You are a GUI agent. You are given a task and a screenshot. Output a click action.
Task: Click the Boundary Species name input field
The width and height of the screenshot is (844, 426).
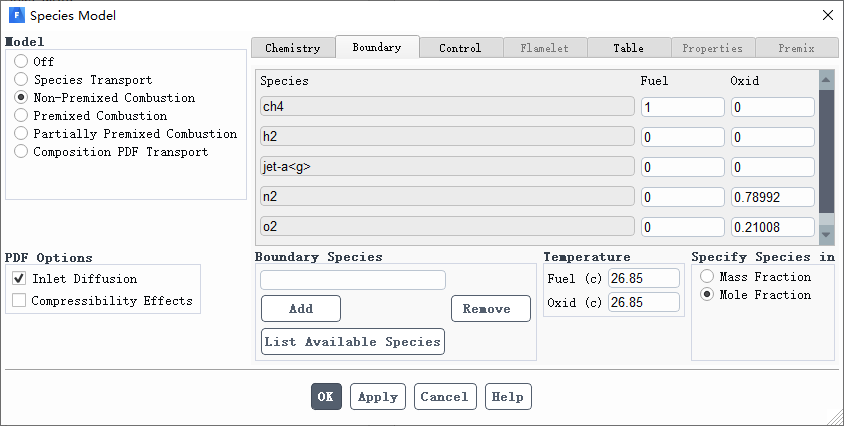pyautogui.click(x=353, y=280)
